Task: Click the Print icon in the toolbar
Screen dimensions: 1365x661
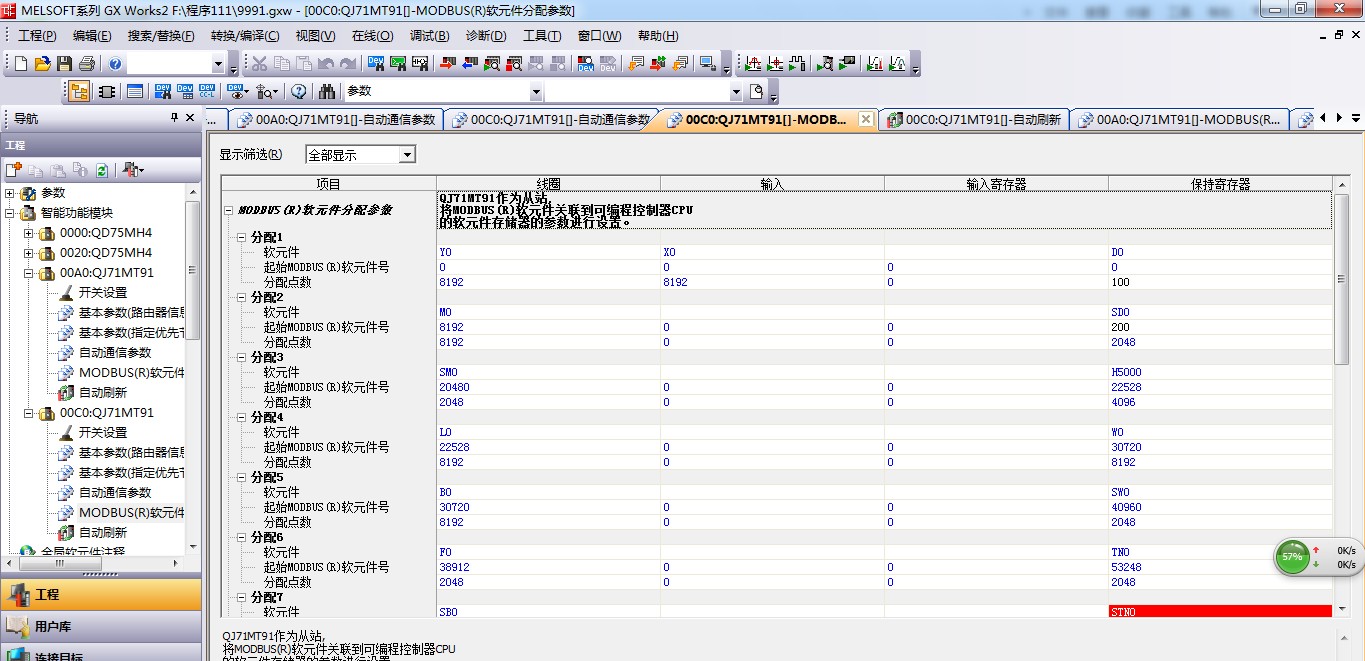Action: click(x=86, y=64)
